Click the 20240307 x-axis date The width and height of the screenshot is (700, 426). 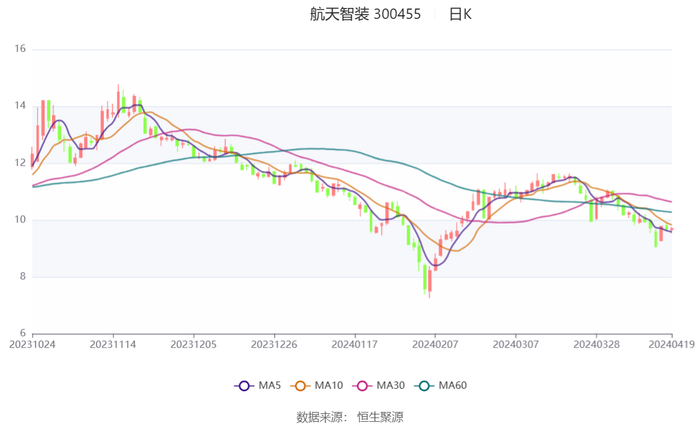tap(516, 344)
